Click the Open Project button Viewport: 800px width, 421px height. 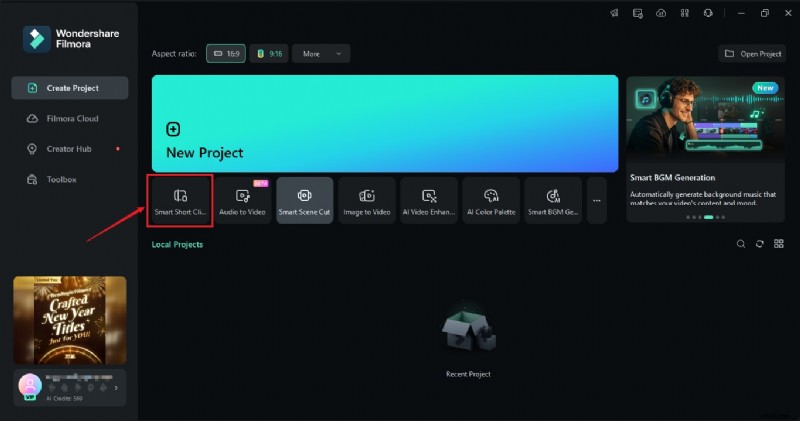(752, 53)
